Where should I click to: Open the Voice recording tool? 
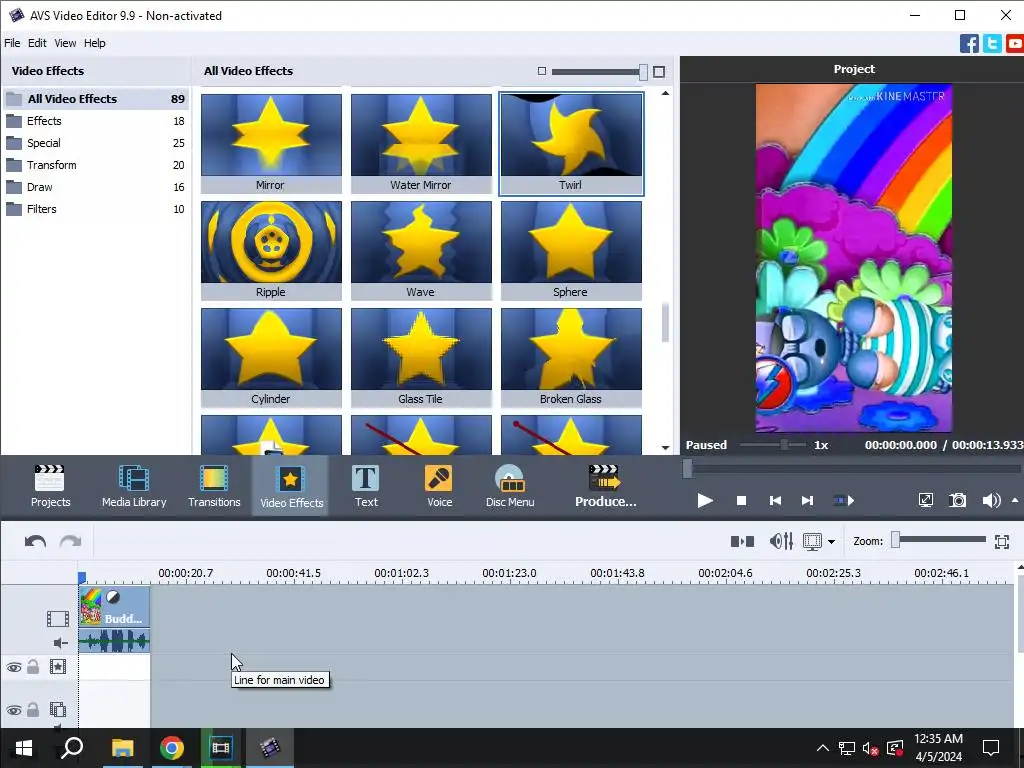pyautogui.click(x=440, y=486)
